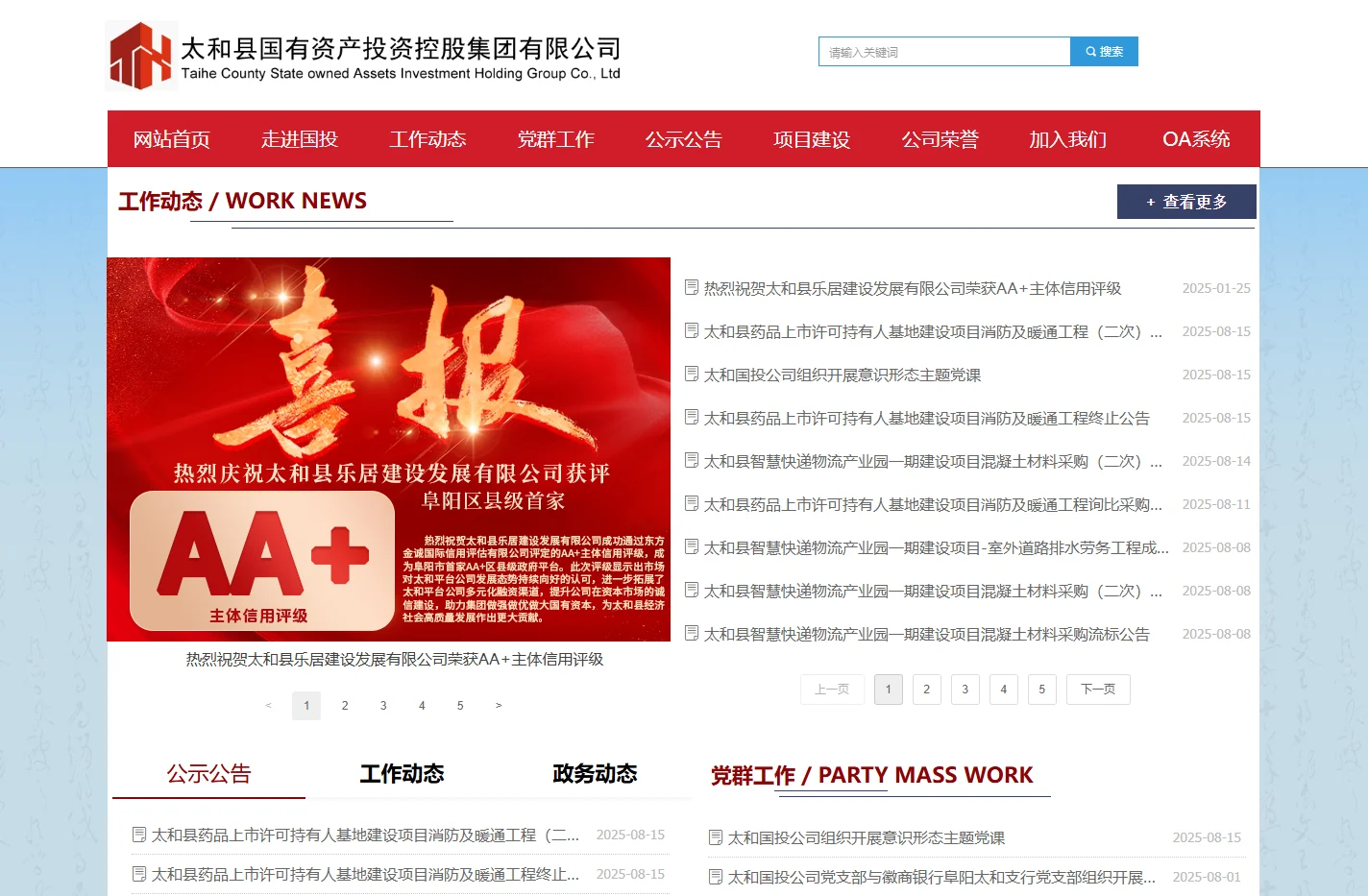Click the carousel previous arrow

pos(268,706)
